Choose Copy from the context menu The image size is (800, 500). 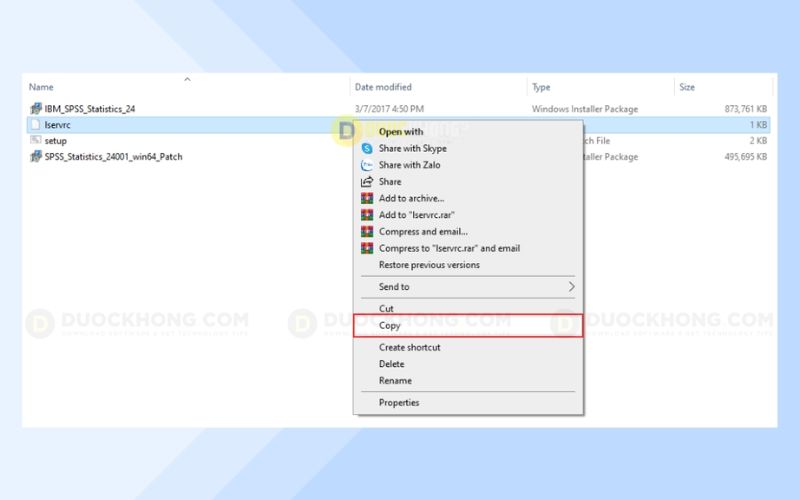[x=390, y=325]
